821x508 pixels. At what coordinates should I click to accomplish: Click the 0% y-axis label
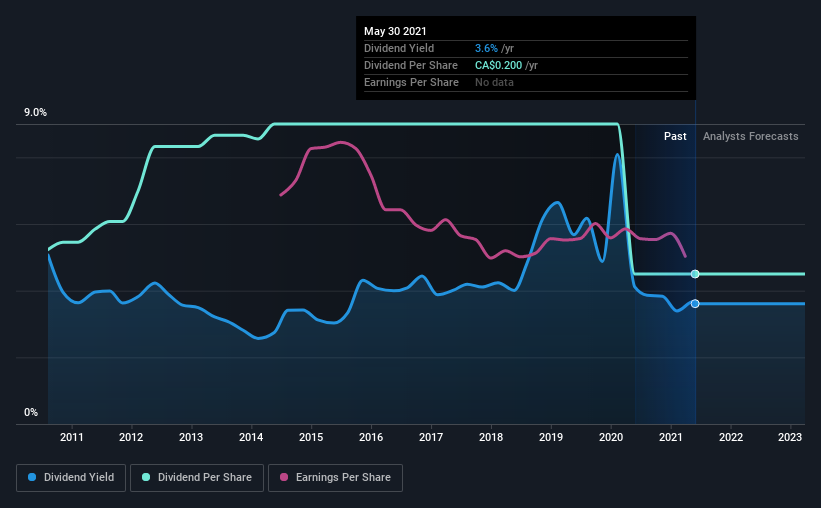[x=31, y=413]
